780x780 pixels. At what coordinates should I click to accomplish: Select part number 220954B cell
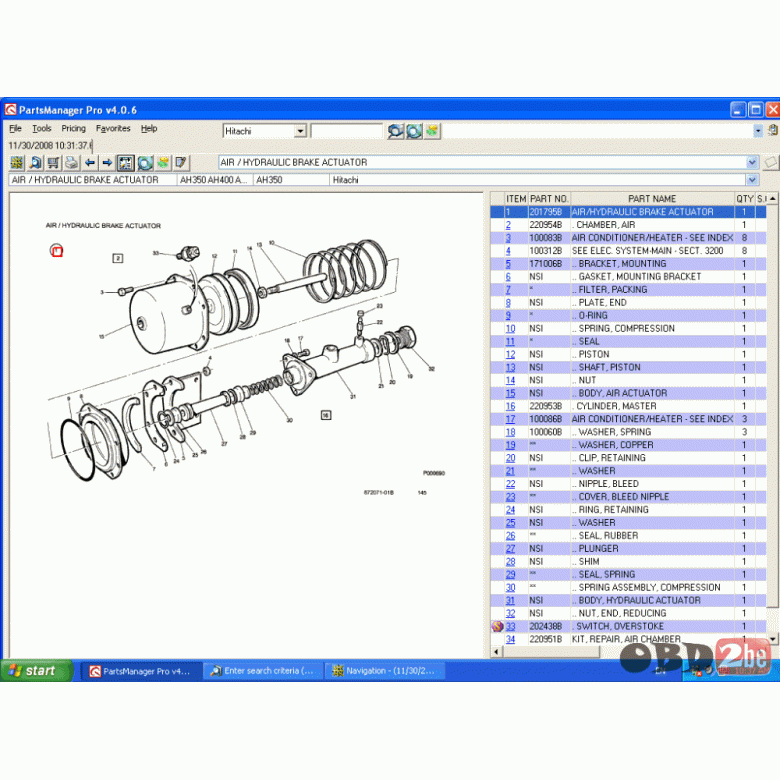549,225
